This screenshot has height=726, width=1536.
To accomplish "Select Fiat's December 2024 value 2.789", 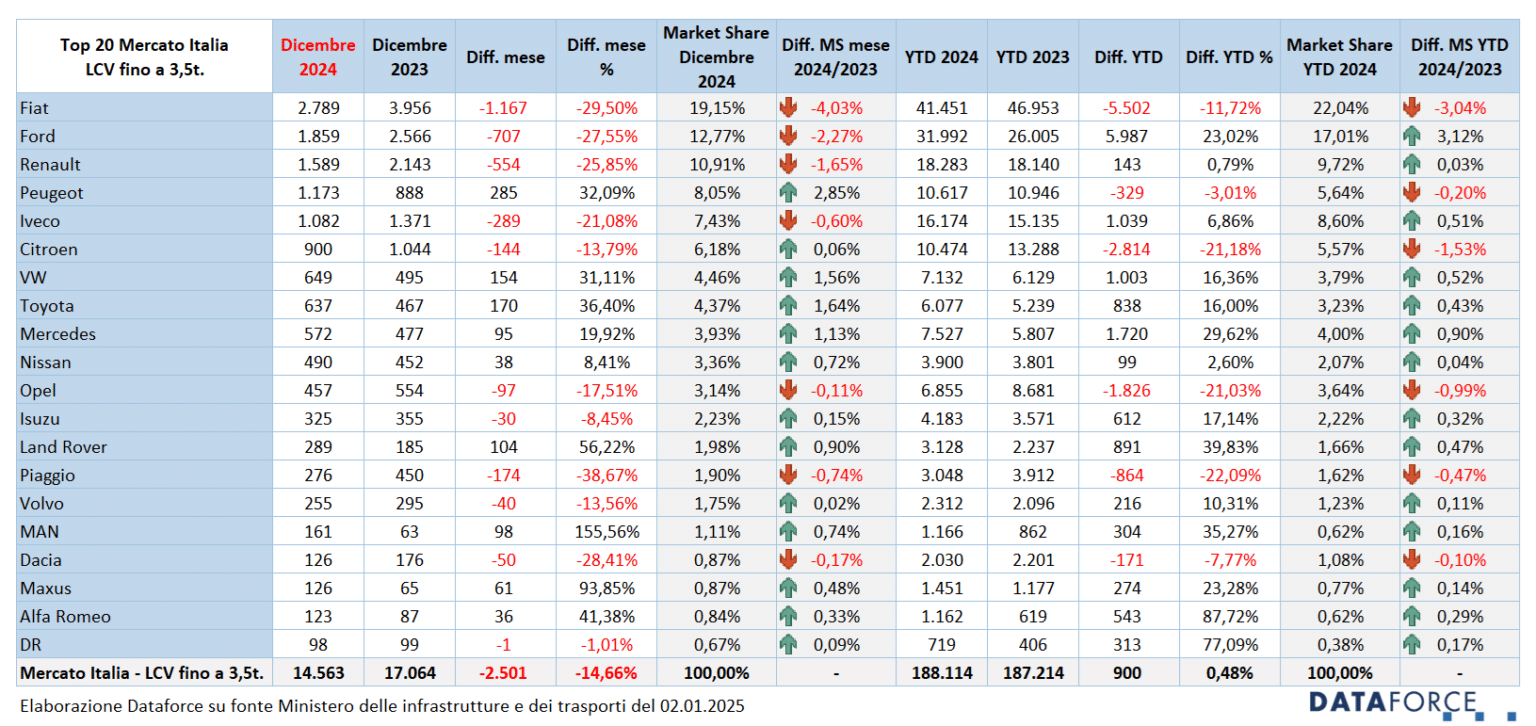I will (x=318, y=108).
